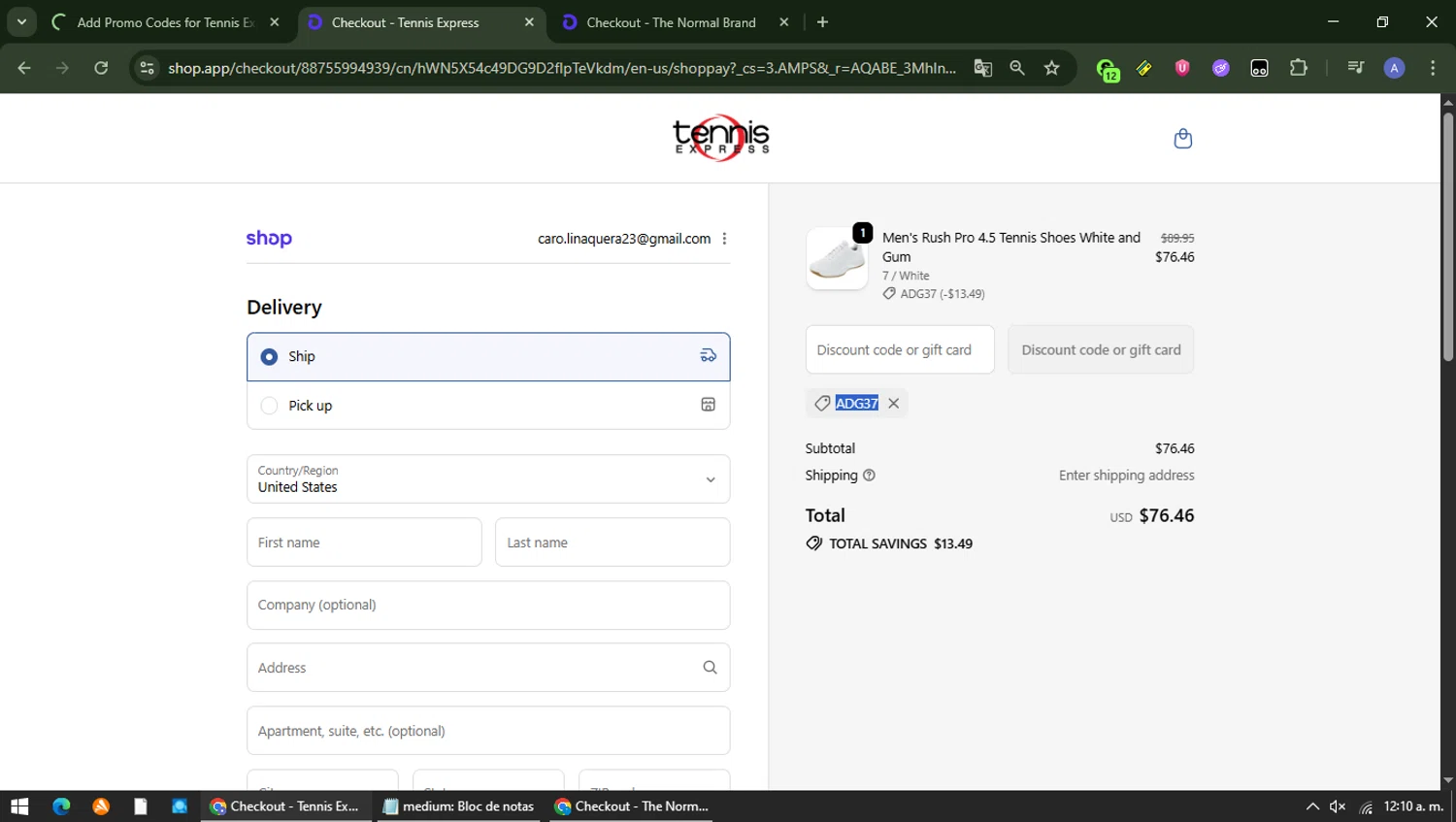Open the network icon in system tray
The image size is (1456, 822).
[x=1366, y=806]
